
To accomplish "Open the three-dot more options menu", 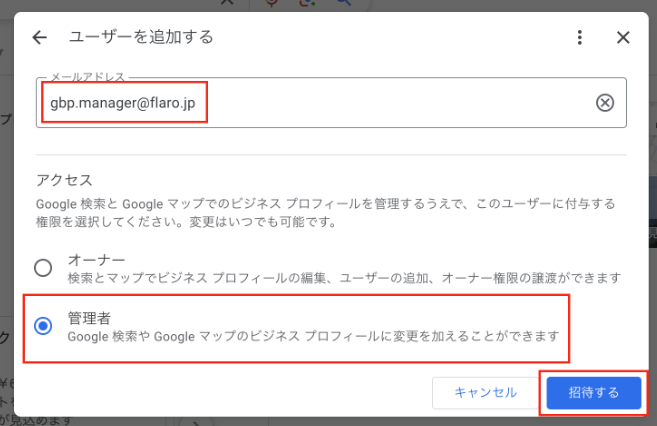I will point(579,38).
